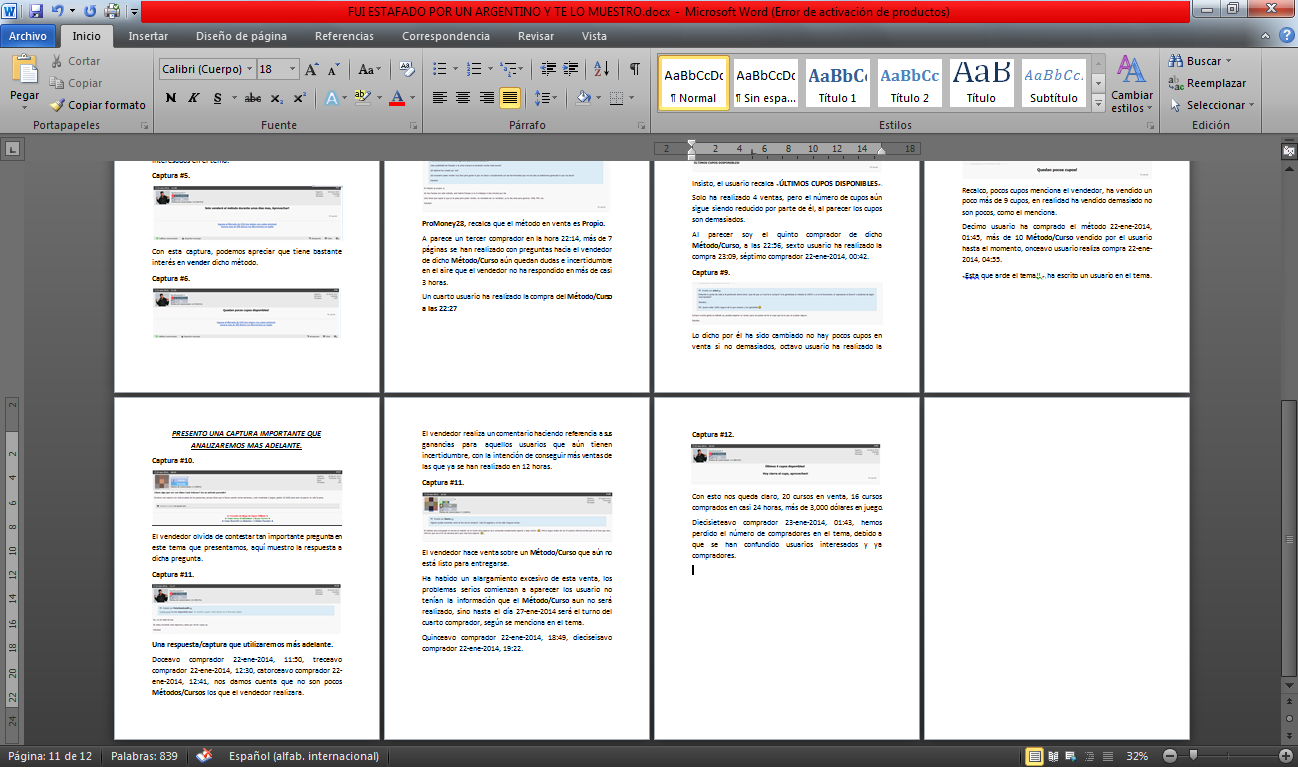The width and height of the screenshot is (1298, 768).
Task: Click the Palabras: 839 word count
Action: tap(144, 756)
